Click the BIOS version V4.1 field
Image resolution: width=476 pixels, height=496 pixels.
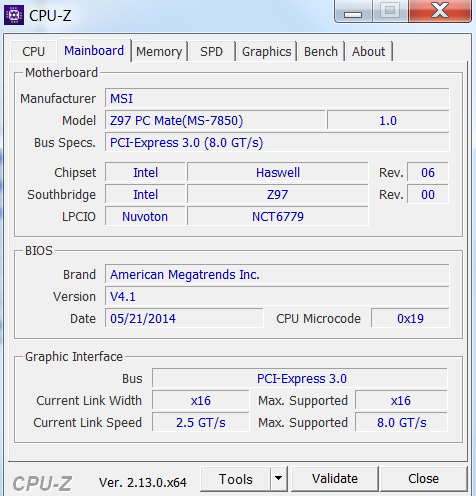pyautogui.click(x=277, y=297)
